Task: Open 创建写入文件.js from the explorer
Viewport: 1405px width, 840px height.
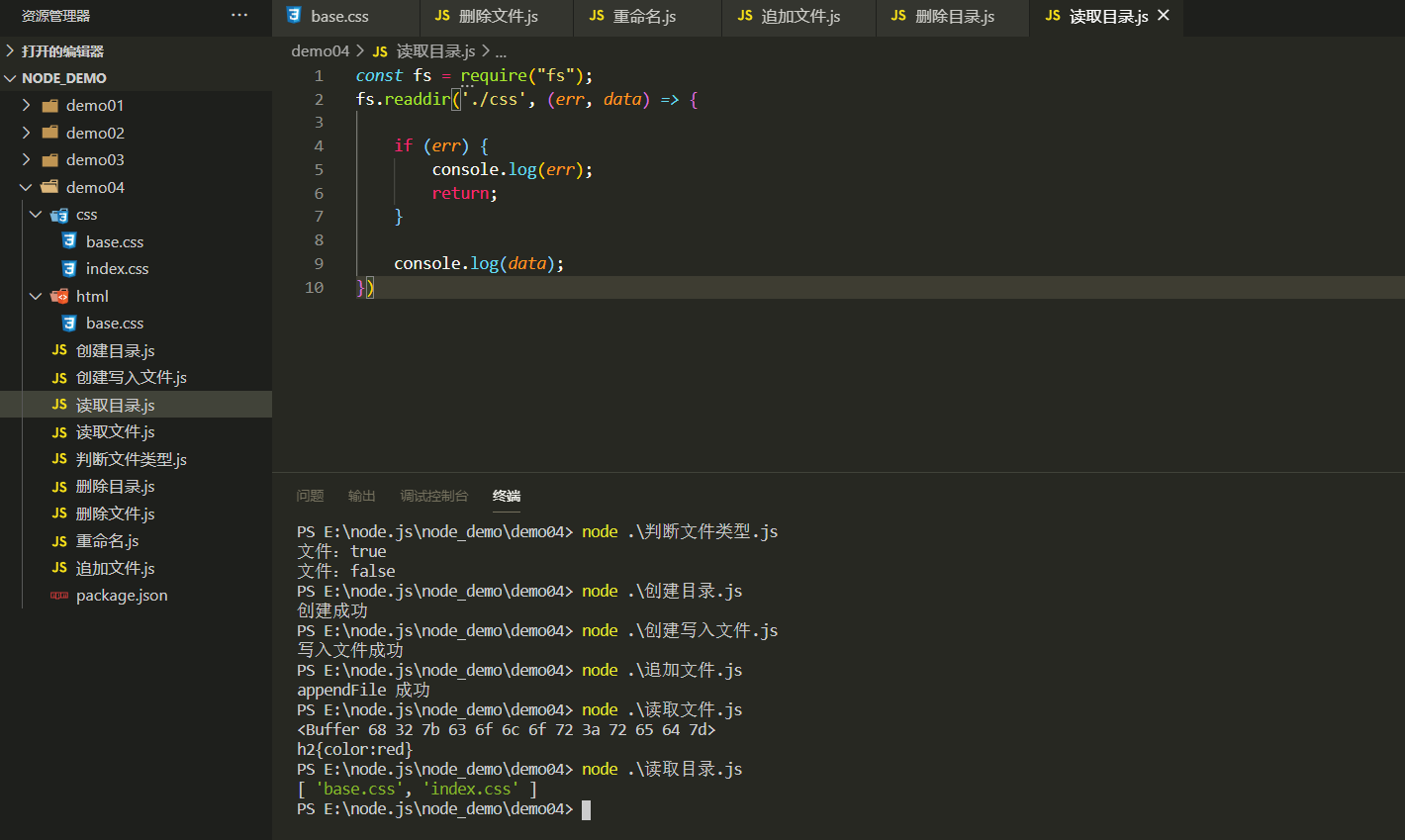Action: (131, 378)
